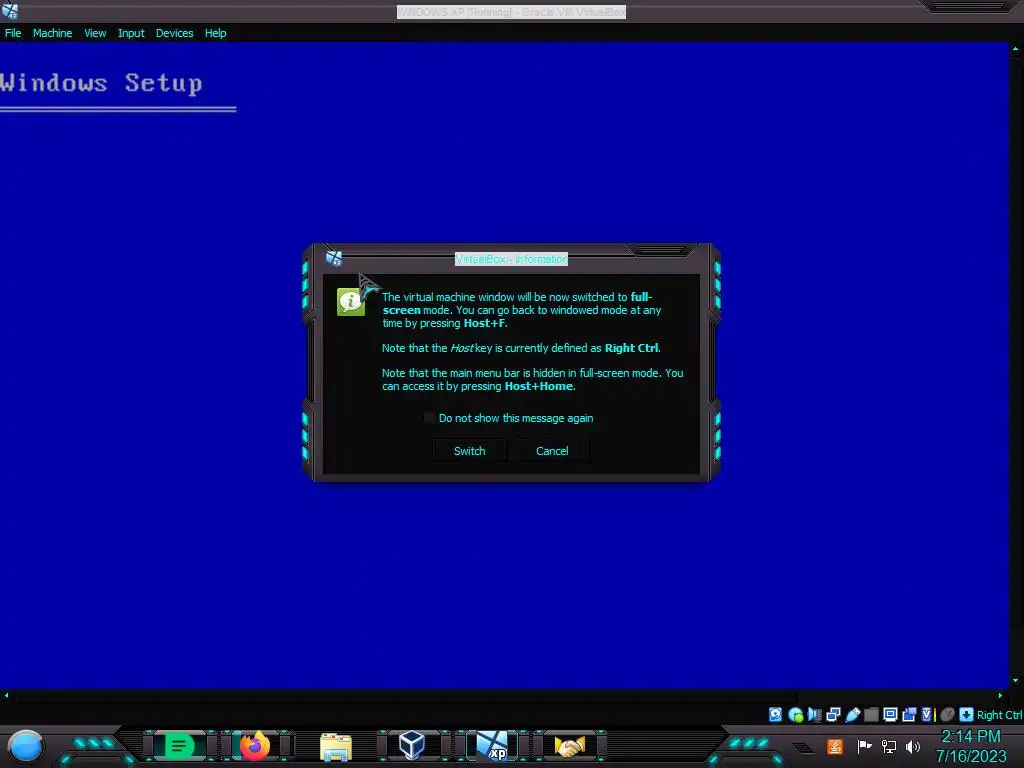Click the shared folders status icon
This screenshot has width=1024, height=768.
pyautogui.click(x=871, y=714)
